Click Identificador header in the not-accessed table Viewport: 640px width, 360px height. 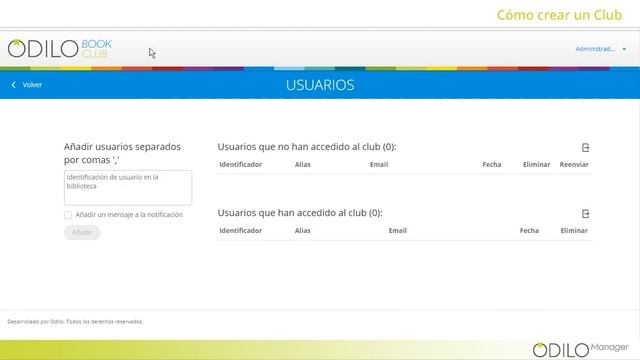pos(240,164)
